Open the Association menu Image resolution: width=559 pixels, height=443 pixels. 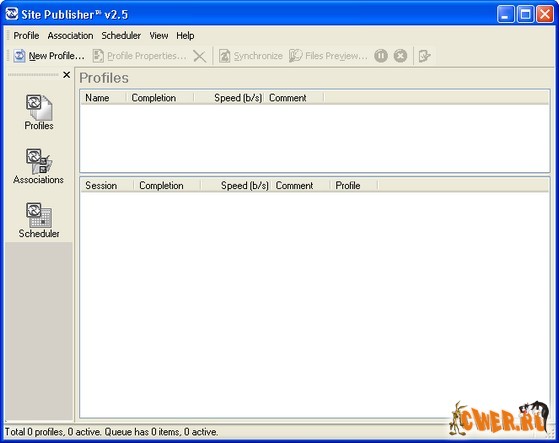tap(70, 36)
